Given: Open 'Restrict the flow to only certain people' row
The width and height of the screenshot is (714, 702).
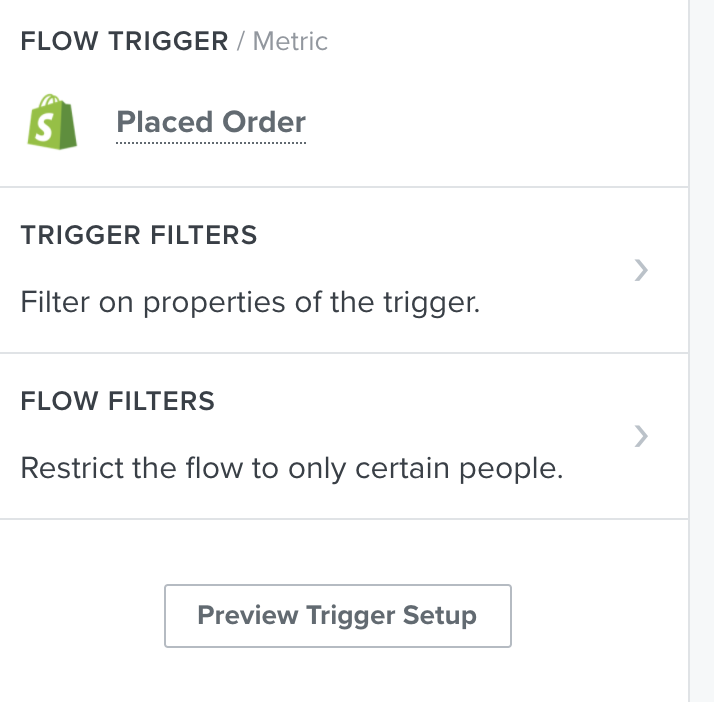Looking at the screenshot, I should point(344,436).
